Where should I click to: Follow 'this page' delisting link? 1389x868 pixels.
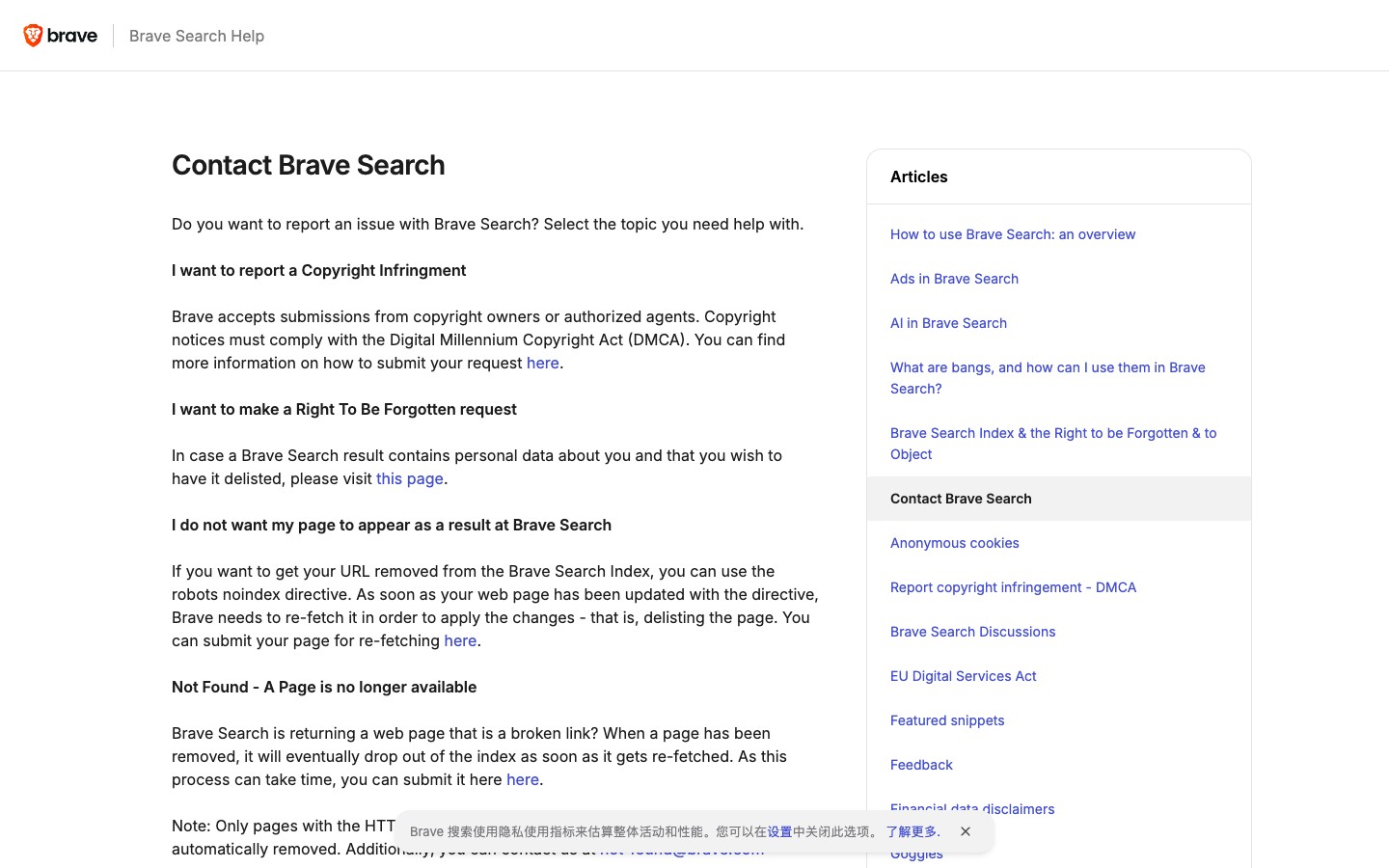pos(410,478)
